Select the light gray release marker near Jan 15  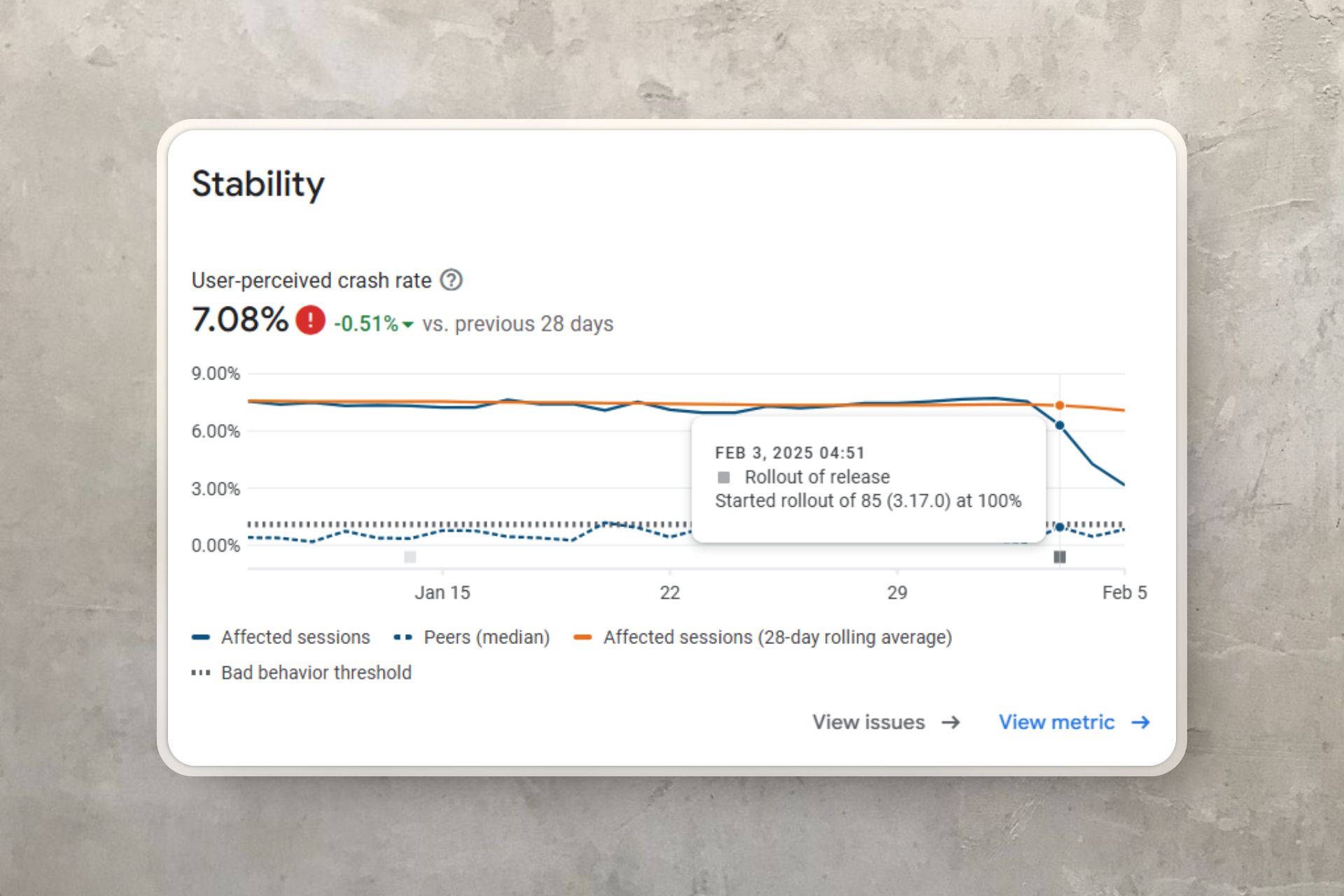click(410, 557)
